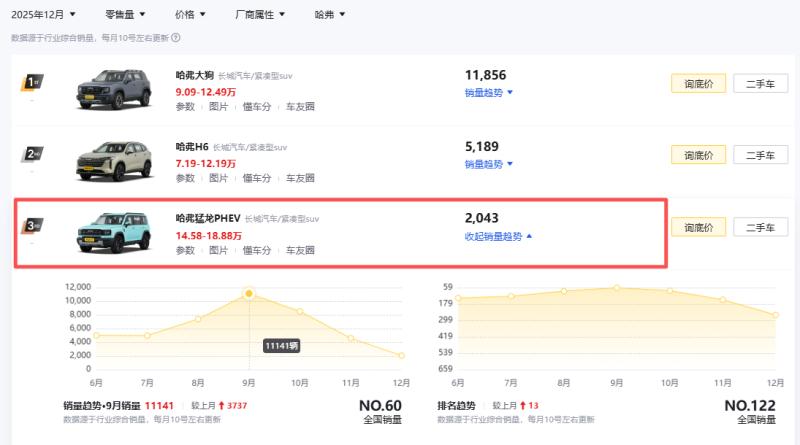Select the 9月 point on ranking chart
Viewport: 800px width, 445px height.
[x=617, y=288]
